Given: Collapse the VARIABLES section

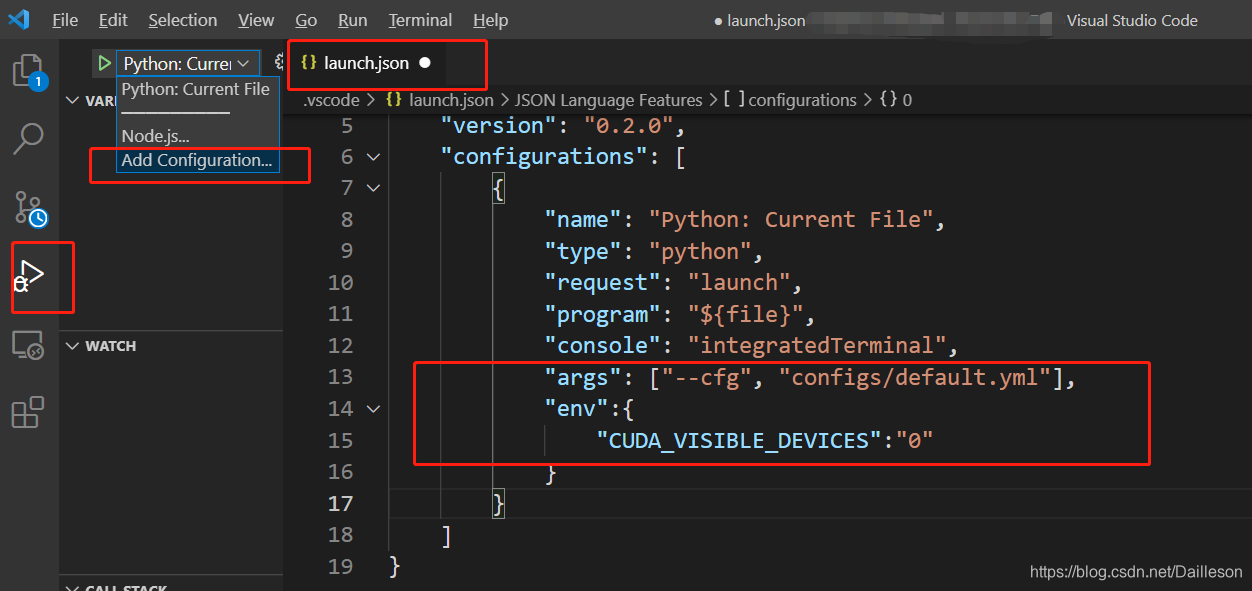Looking at the screenshot, I should tap(72, 100).
